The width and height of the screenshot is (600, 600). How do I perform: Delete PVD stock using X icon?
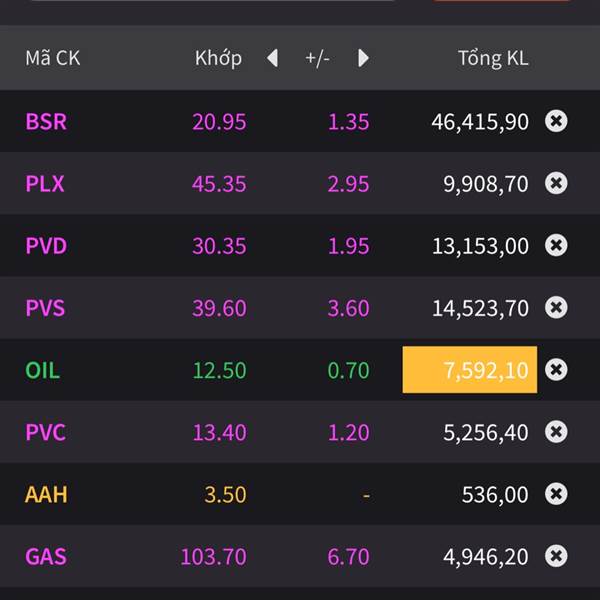point(556,245)
